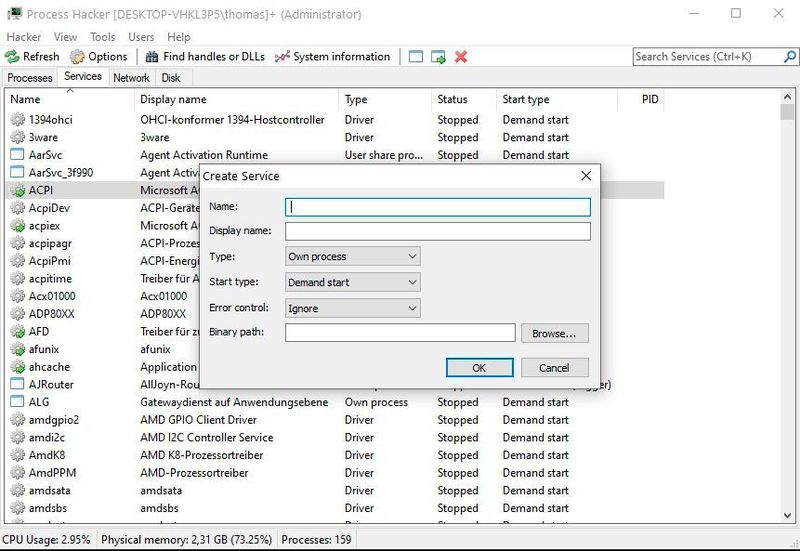
Task: Sort by the Type column header
Action: (385, 99)
